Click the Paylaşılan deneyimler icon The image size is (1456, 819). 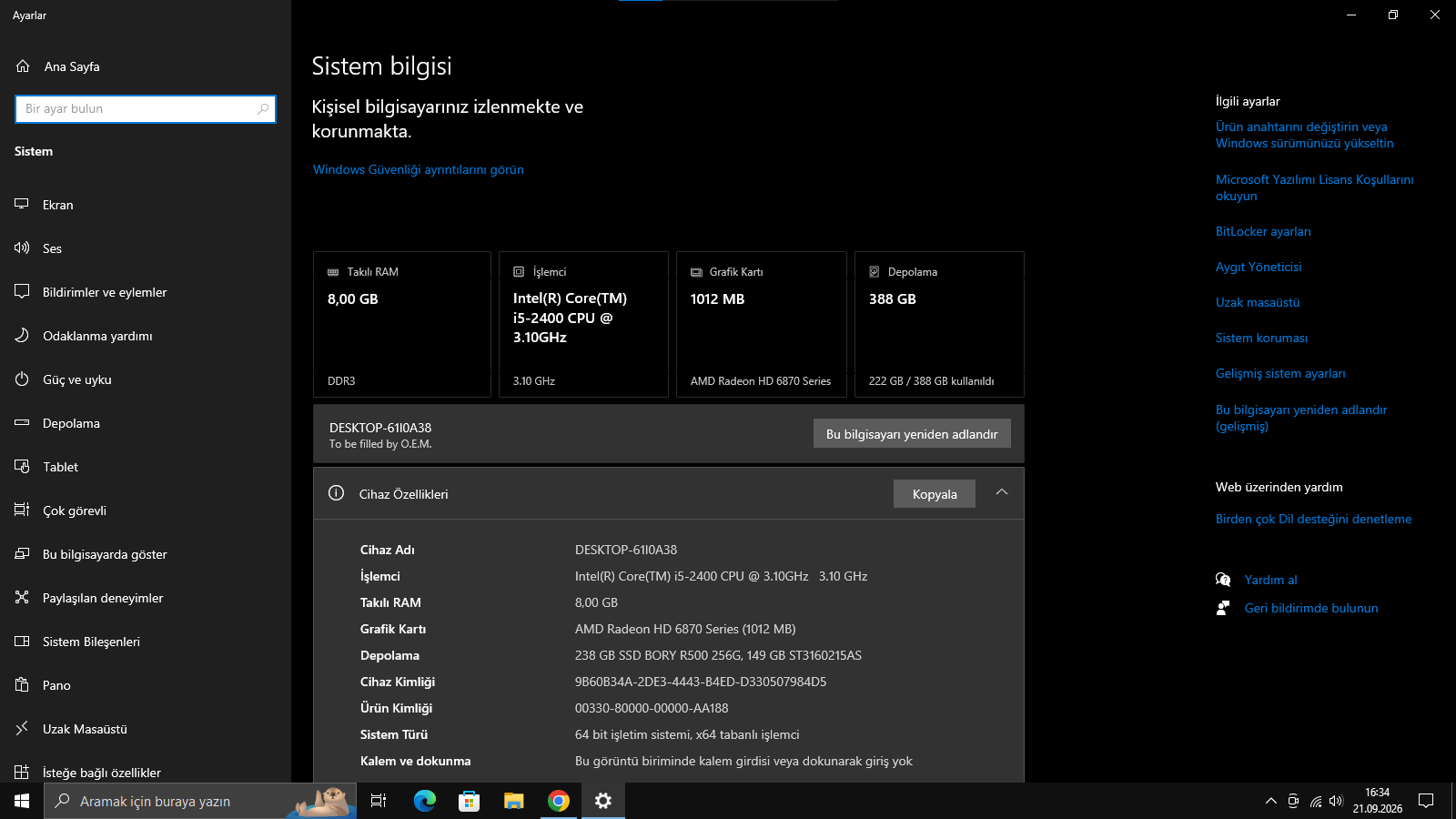click(x=22, y=597)
